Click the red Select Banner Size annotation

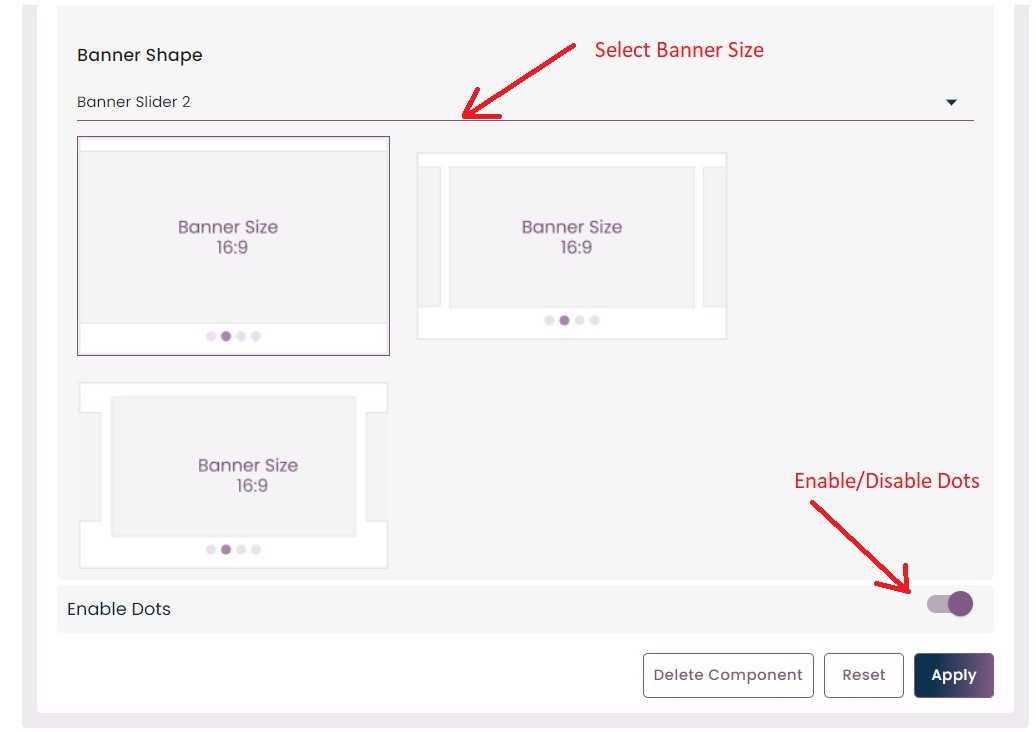tap(679, 50)
